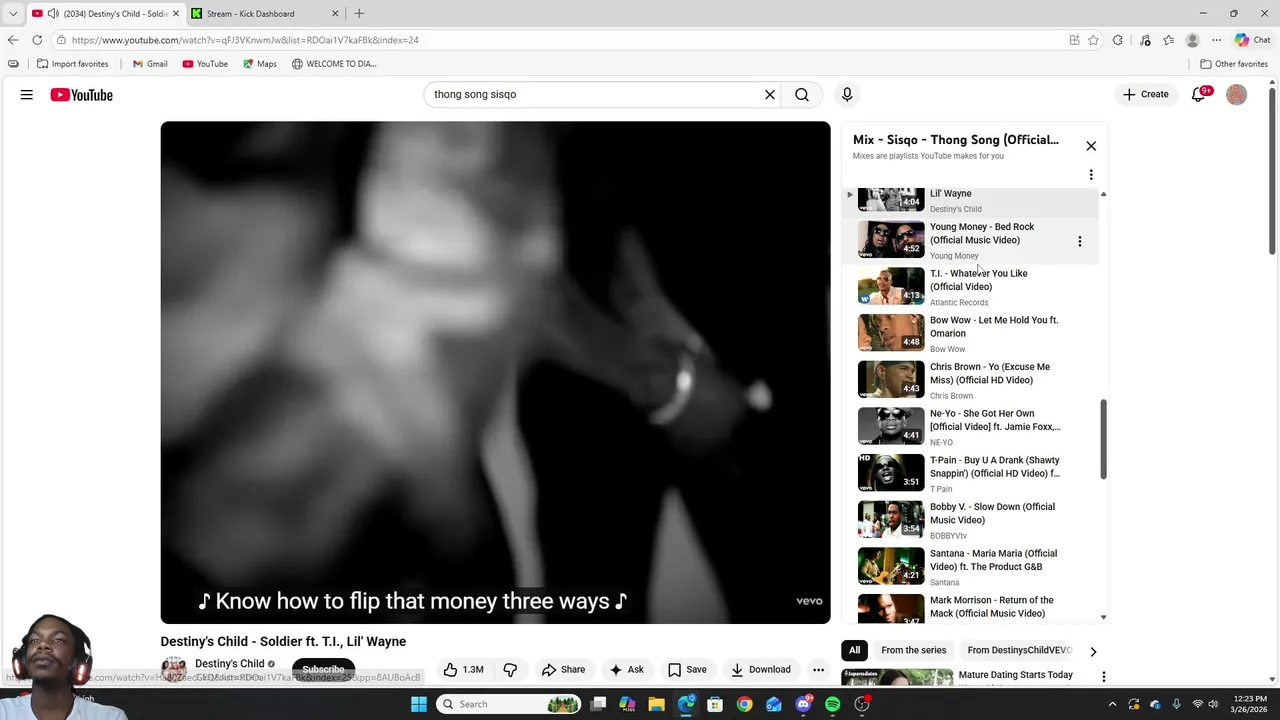Screen dimensions: 1280x720
Task: Open the YouTube account avatar menu
Action: click(1237, 95)
